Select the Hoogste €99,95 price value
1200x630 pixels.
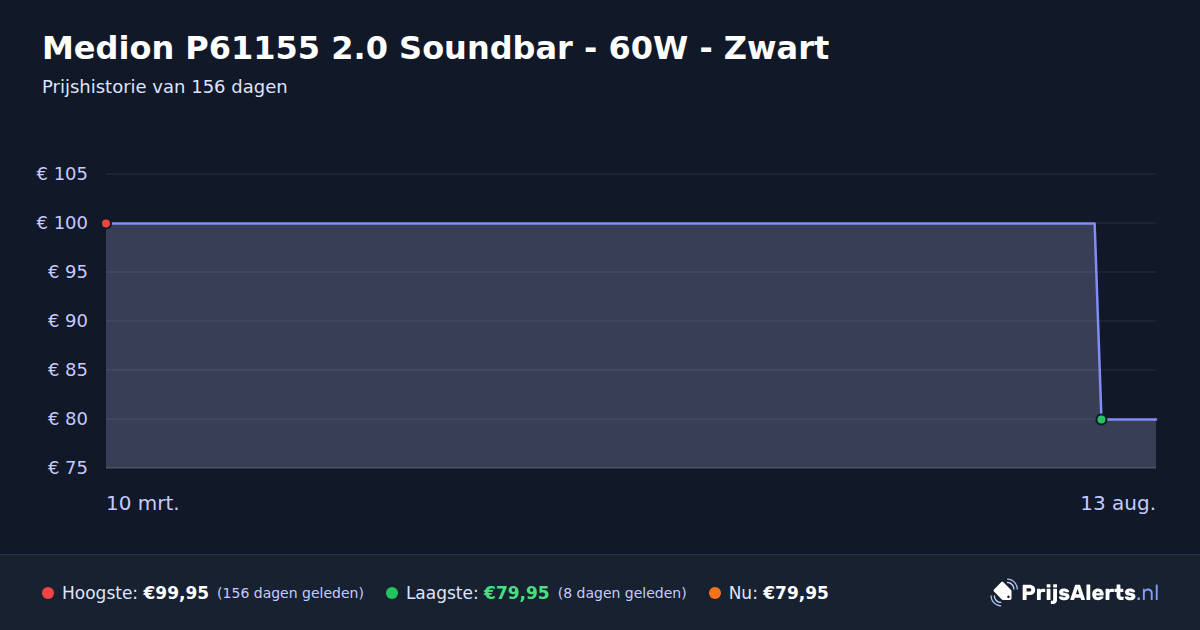coord(176,593)
